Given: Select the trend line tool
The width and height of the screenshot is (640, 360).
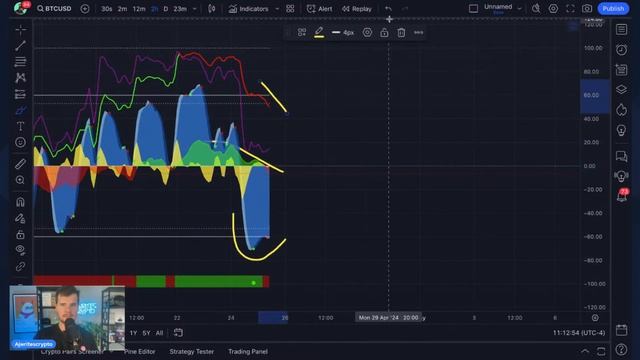Looking at the screenshot, I should [x=20, y=45].
